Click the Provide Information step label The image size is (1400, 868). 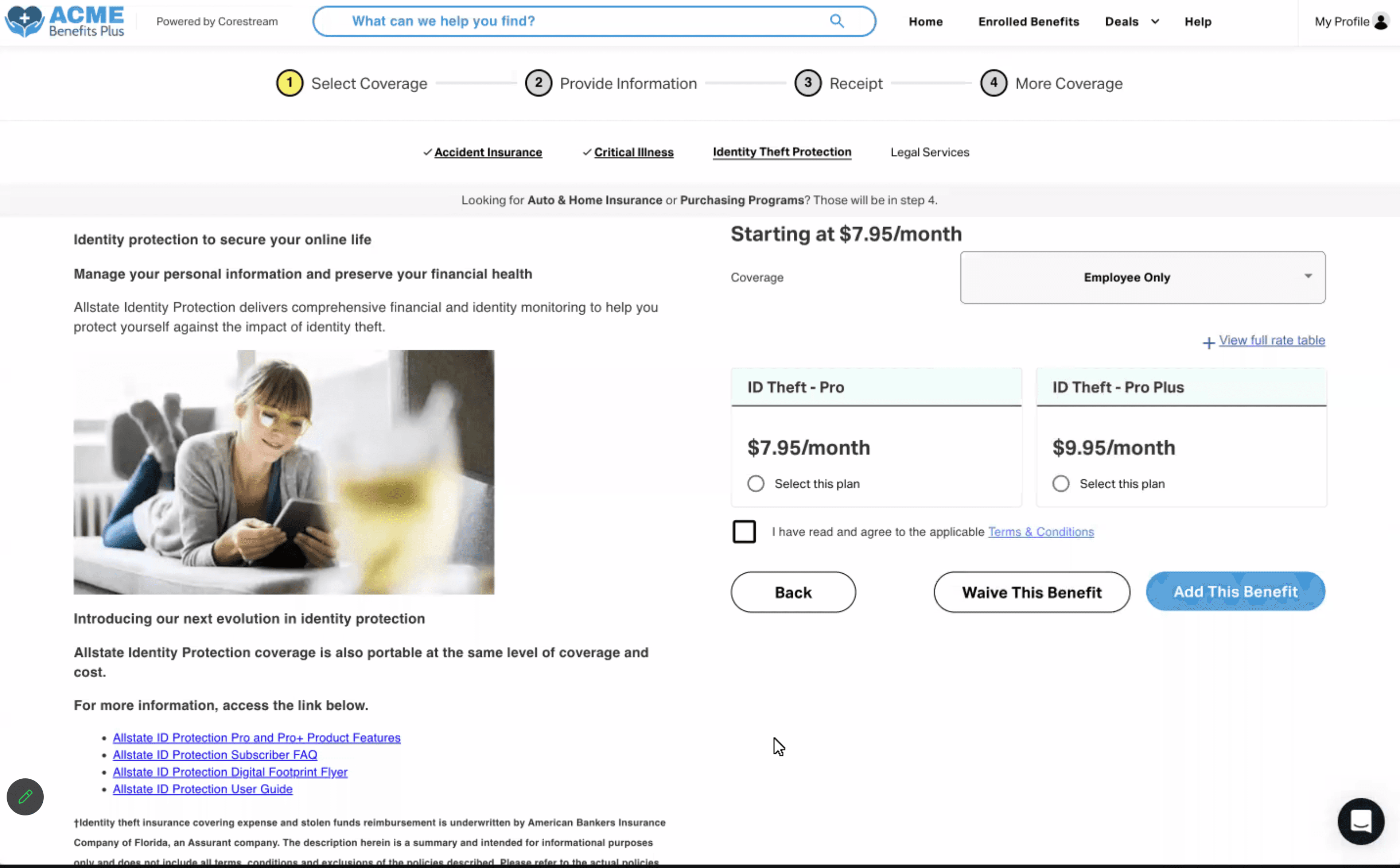click(x=628, y=84)
